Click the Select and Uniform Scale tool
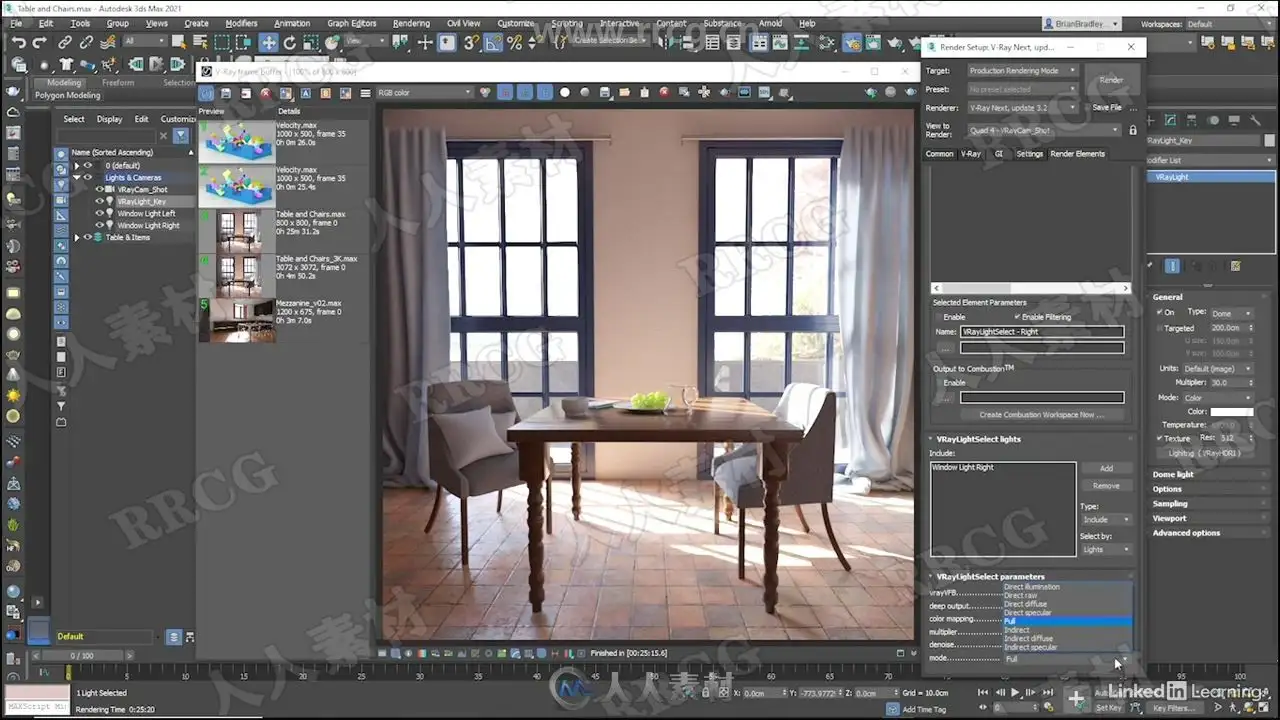This screenshot has height=720, width=1280. pyautogui.click(x=311, y=43)
